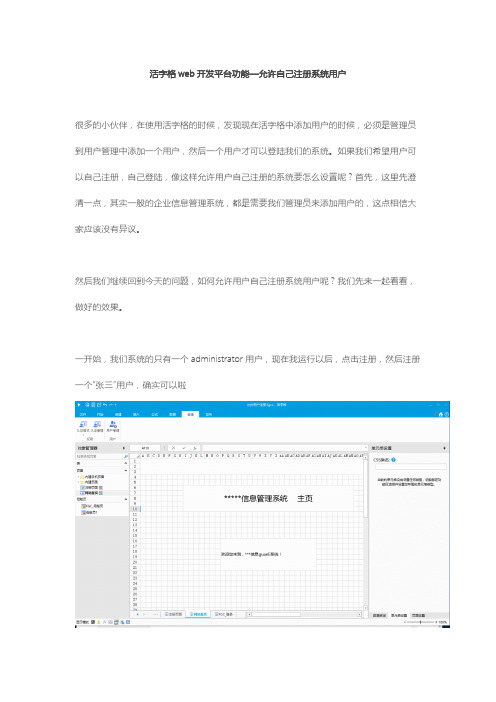
Task: Click the fx insert function icon
Action: coord(195,448)
